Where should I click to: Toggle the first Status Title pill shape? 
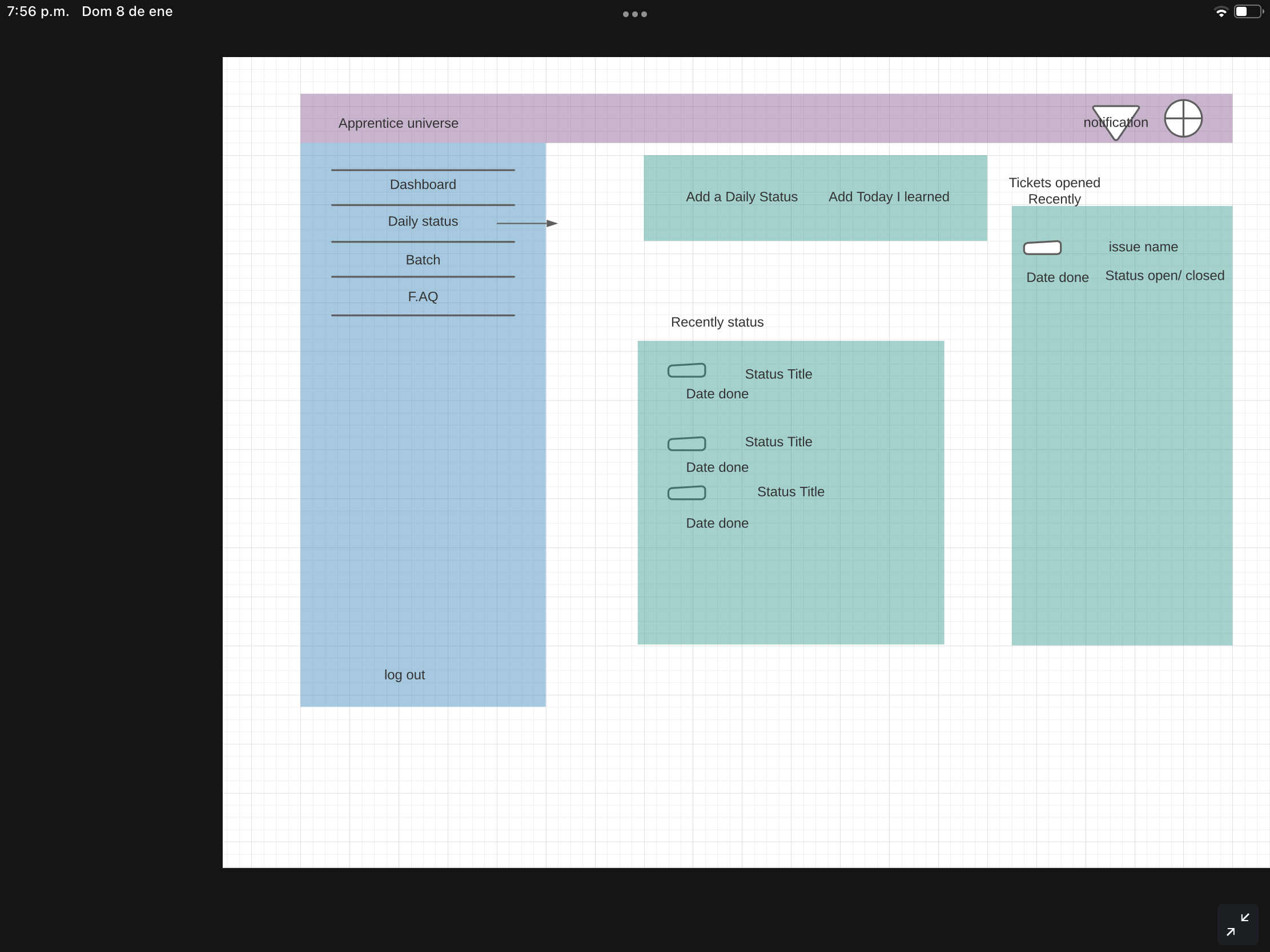[x=686, y=371]
